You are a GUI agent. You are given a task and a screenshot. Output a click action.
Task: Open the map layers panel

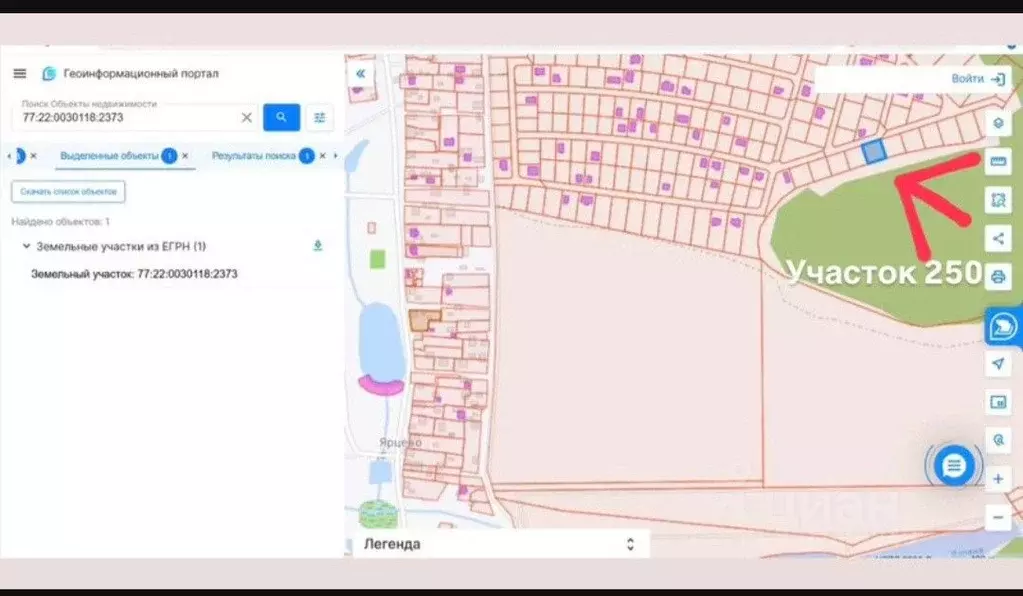(997, 123)
